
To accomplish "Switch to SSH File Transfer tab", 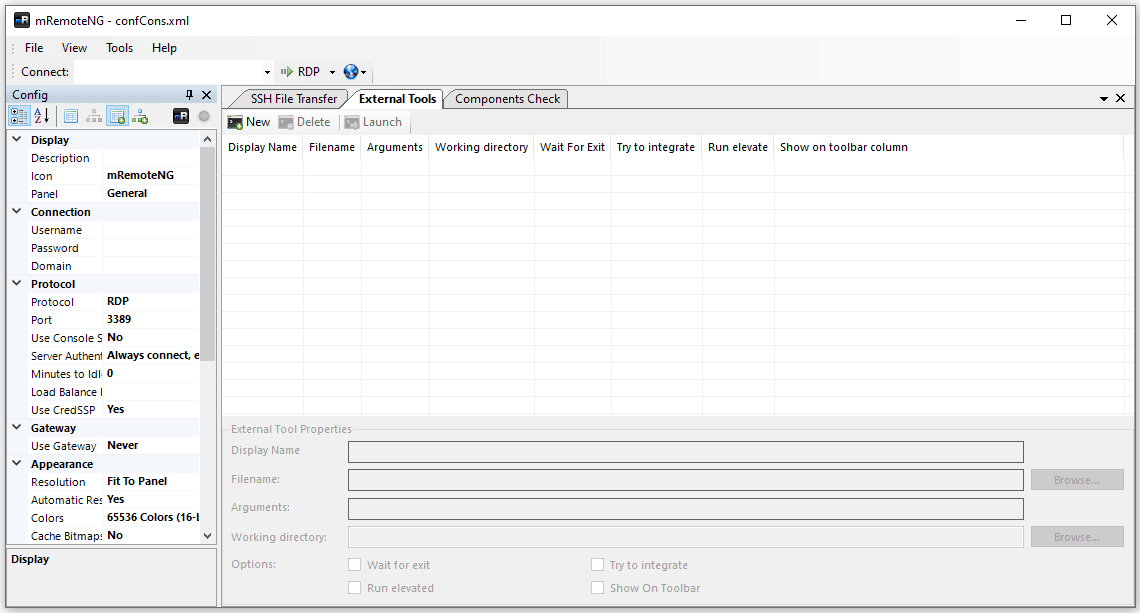I will [x=294, y=99].
